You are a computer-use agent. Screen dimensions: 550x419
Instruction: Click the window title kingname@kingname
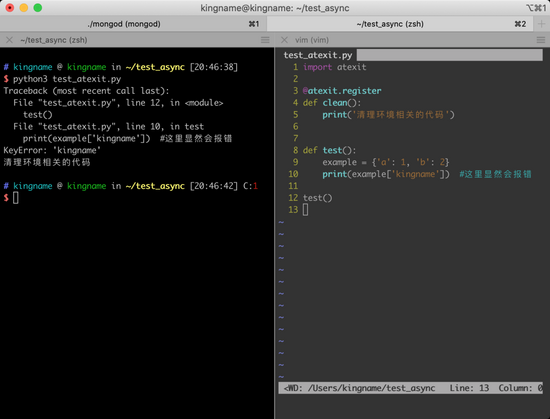point(275,8)
